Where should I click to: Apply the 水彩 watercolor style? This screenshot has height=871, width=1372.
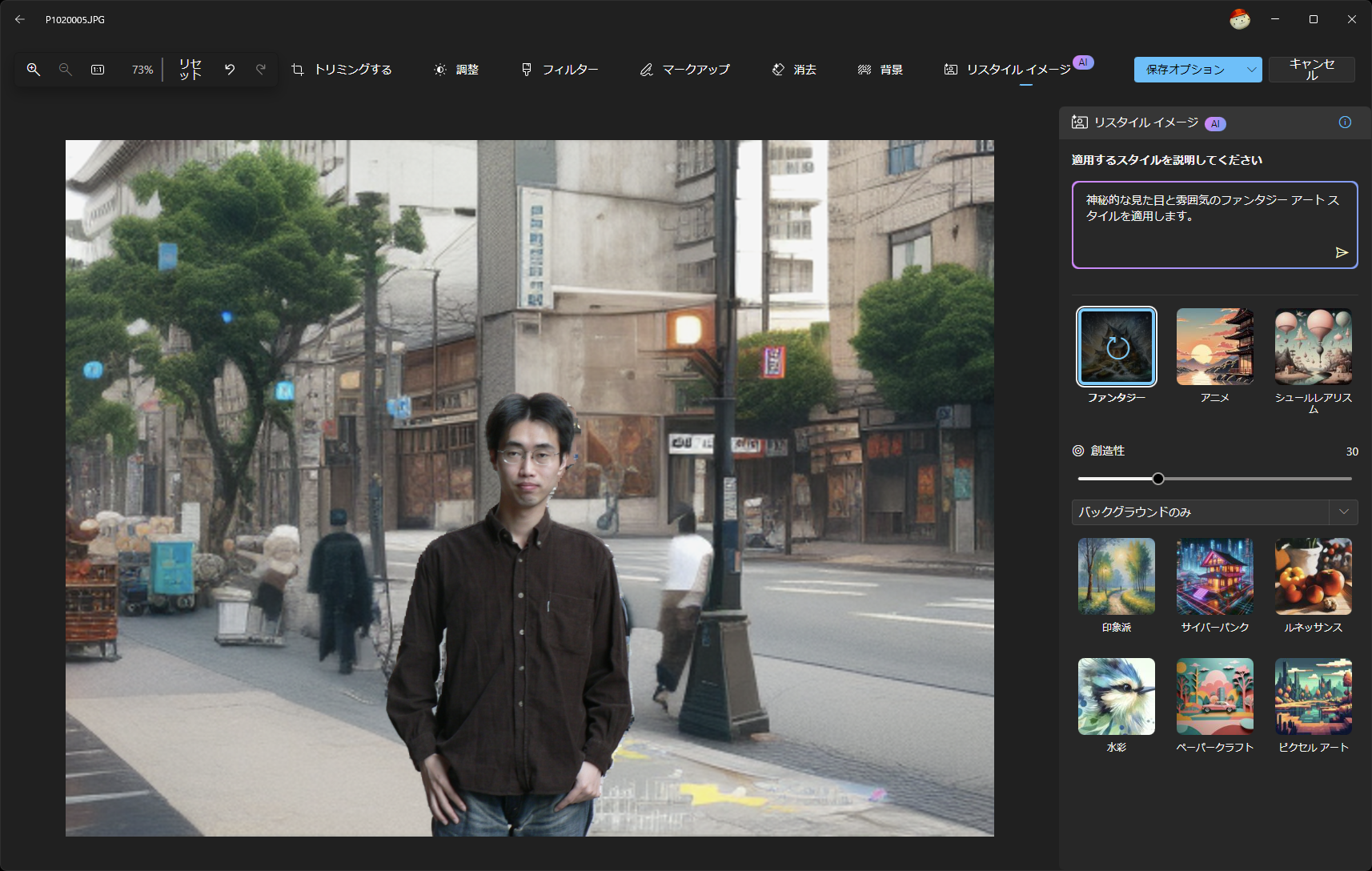[x=1117, y=696]
